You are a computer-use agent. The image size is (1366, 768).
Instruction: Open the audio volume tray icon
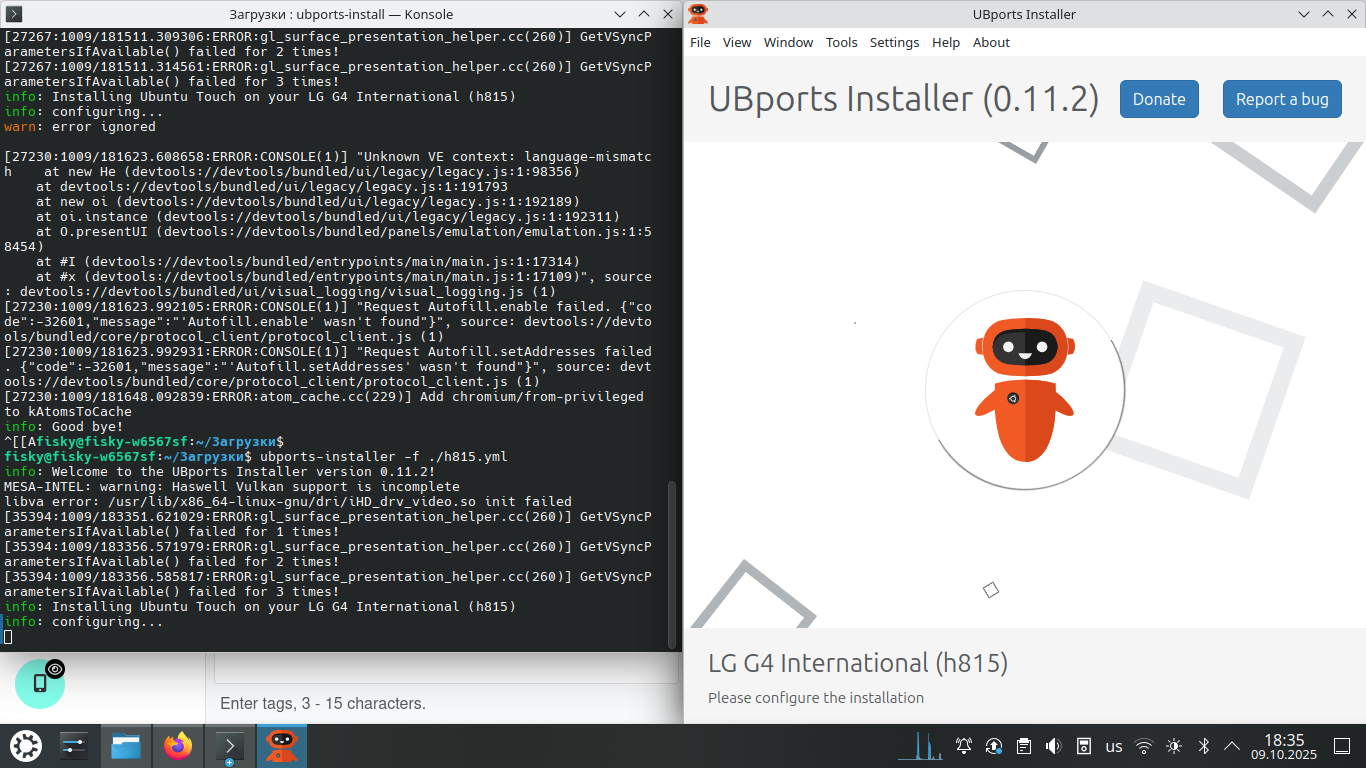click(1053, 746)
